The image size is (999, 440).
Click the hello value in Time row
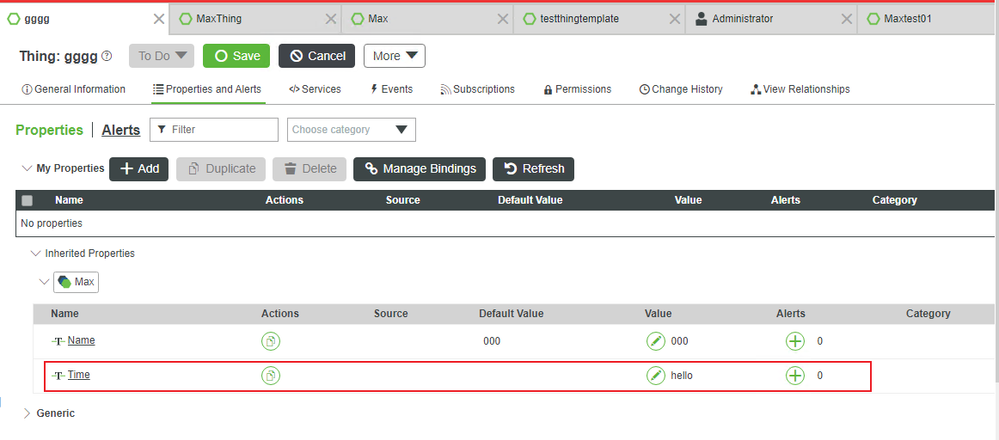click(x=682, y=376)
